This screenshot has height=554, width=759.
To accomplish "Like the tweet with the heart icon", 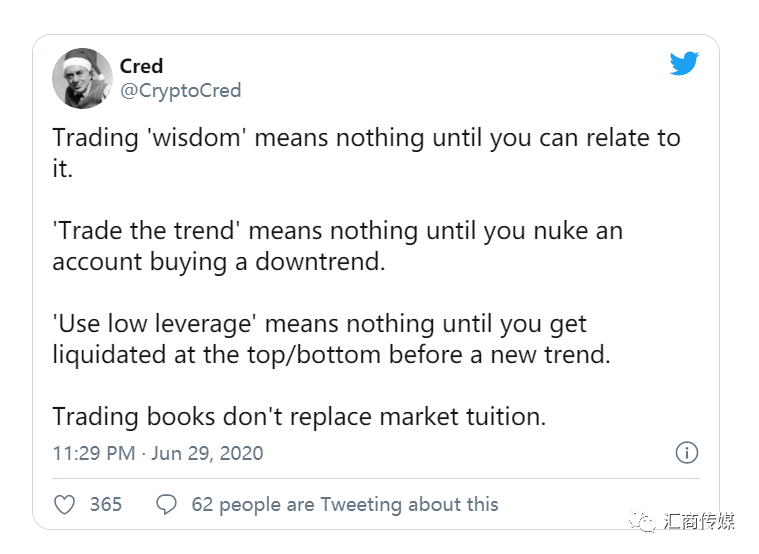I will tap(65, 505).
